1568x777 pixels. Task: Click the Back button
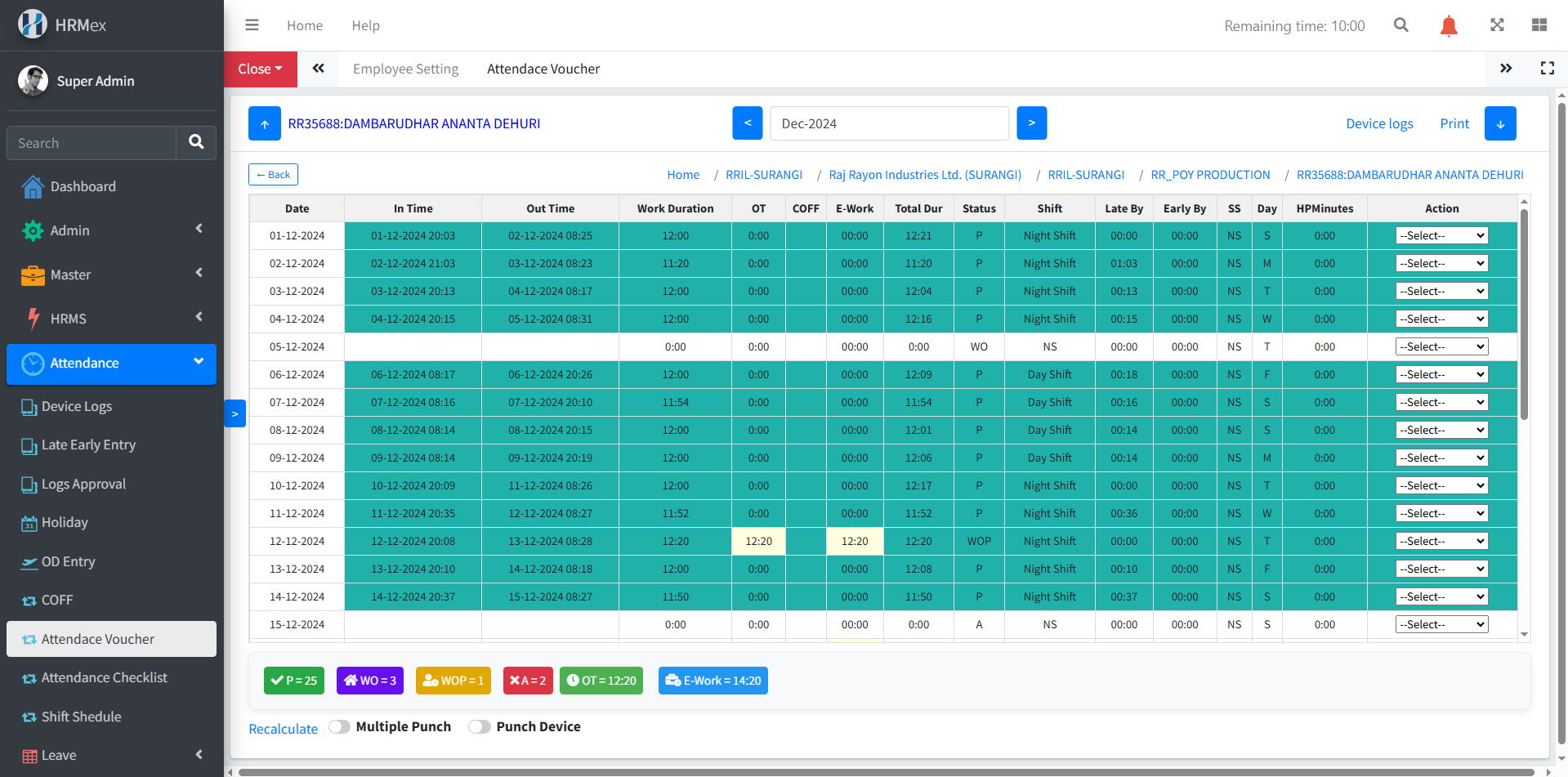(x=273, y=175)
